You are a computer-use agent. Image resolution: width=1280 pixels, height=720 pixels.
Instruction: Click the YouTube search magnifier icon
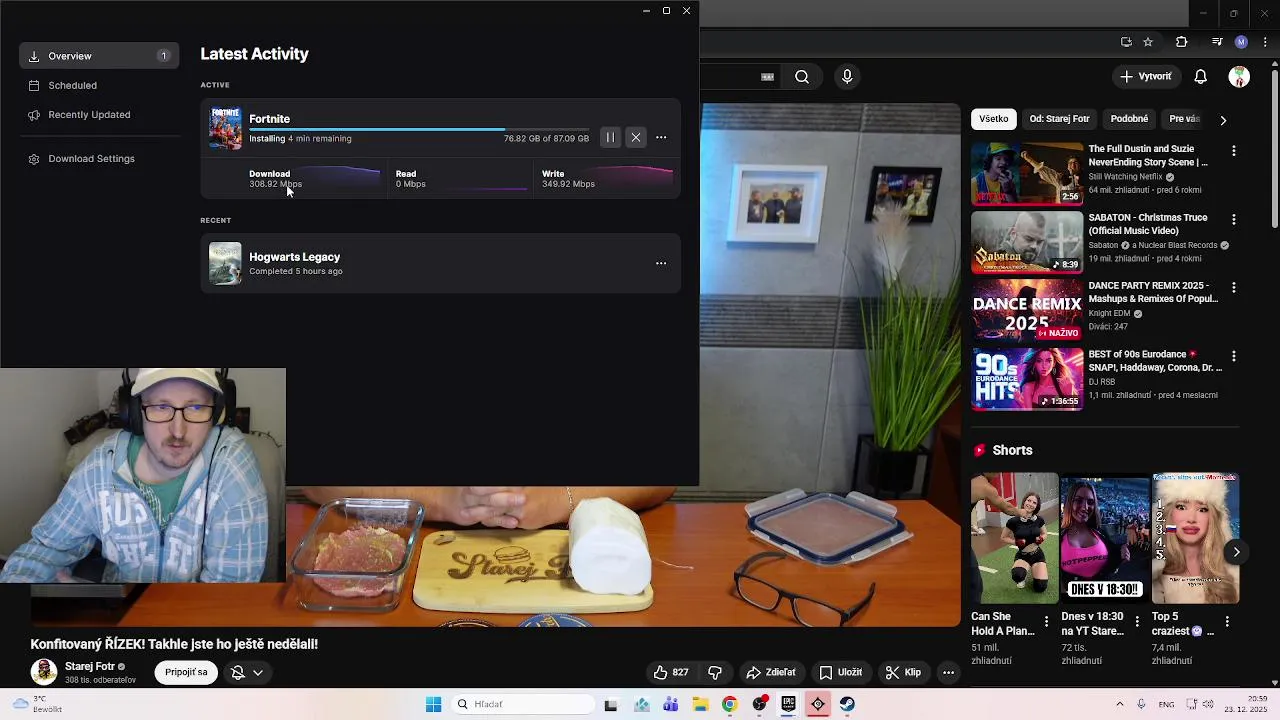tap(802, 77)
